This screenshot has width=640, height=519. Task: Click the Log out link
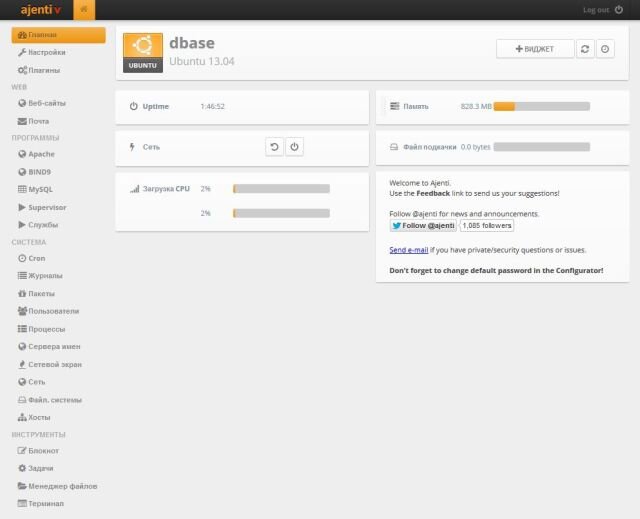click(596, 10)
